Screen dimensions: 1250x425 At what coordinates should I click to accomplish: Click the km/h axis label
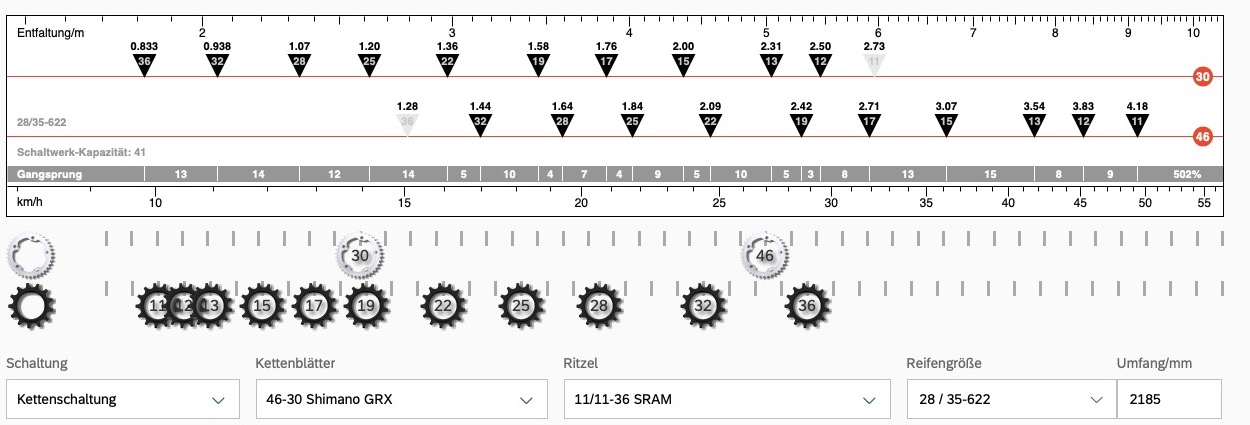[x=28, y=202]
